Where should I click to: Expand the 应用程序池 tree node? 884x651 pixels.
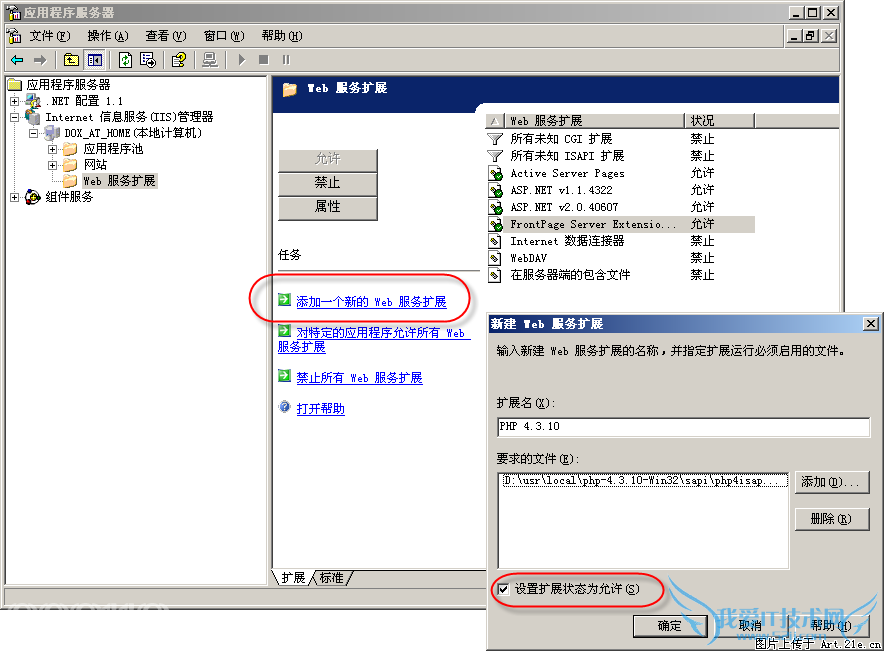(53, 149)
